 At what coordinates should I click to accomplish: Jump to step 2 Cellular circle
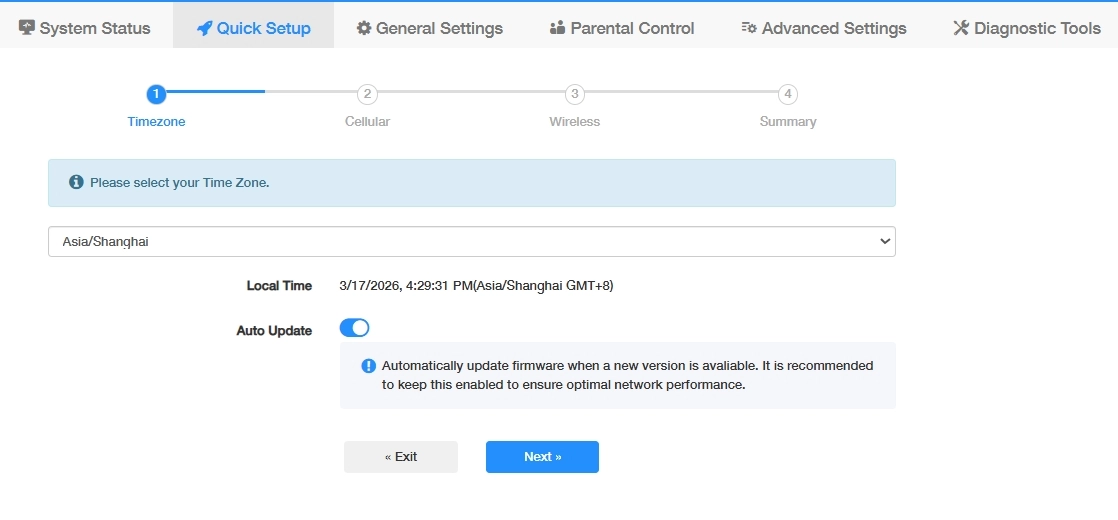point(367,94)
